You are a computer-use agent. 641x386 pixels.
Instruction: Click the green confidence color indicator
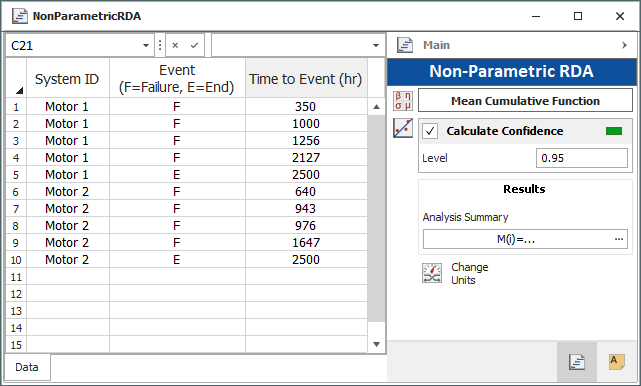click(614, 131)
